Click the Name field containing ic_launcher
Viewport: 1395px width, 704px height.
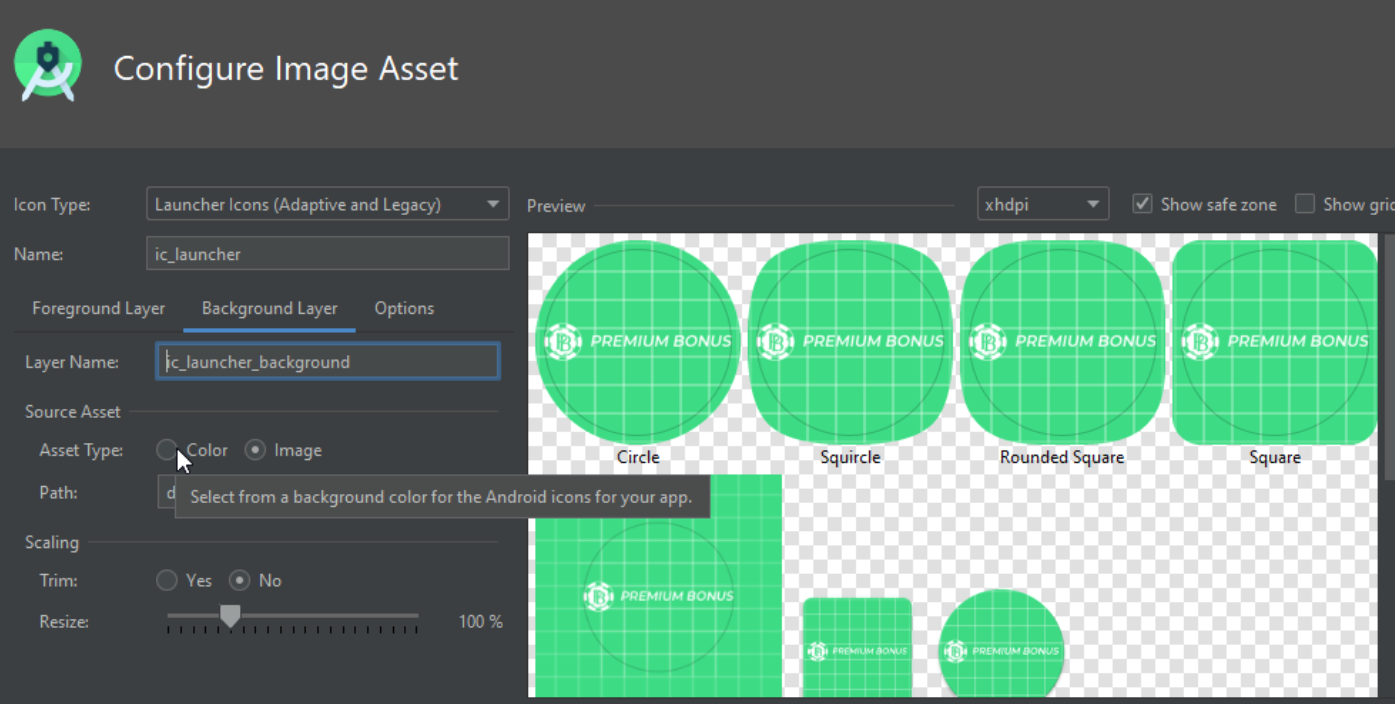point(327,254)
